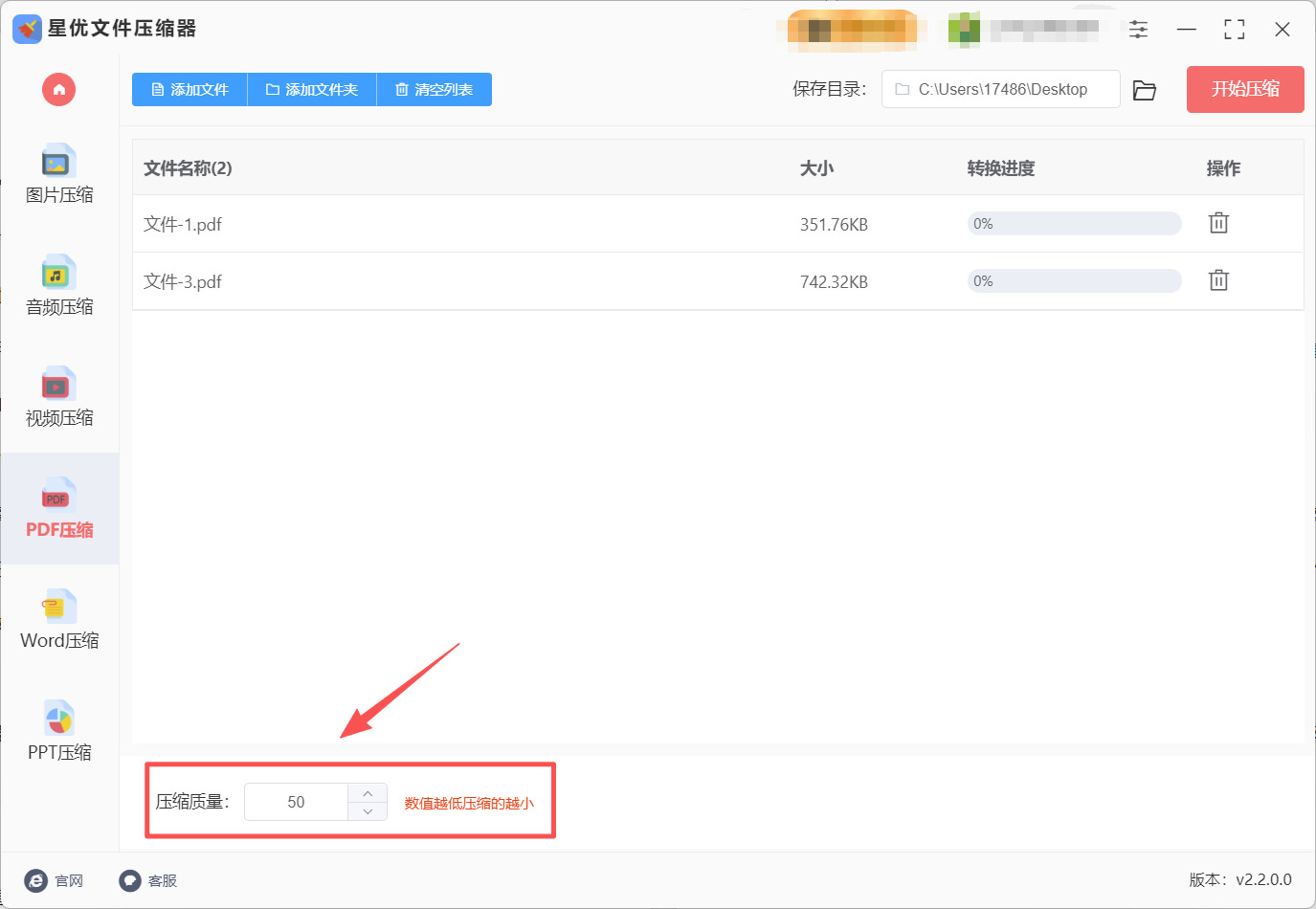
Task: Start compression with 开始压缩 button
Action: [1245, 89]
